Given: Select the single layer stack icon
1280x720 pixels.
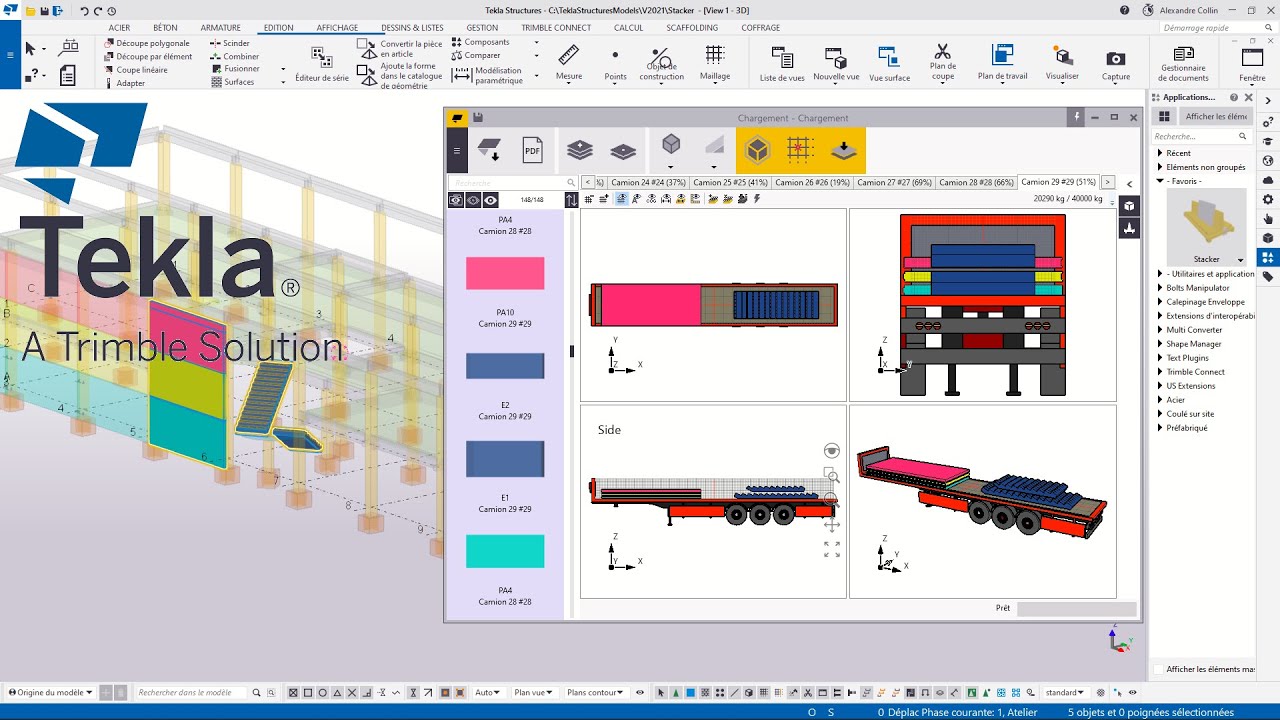Looking at the screenshot, I should click(623, 151).
